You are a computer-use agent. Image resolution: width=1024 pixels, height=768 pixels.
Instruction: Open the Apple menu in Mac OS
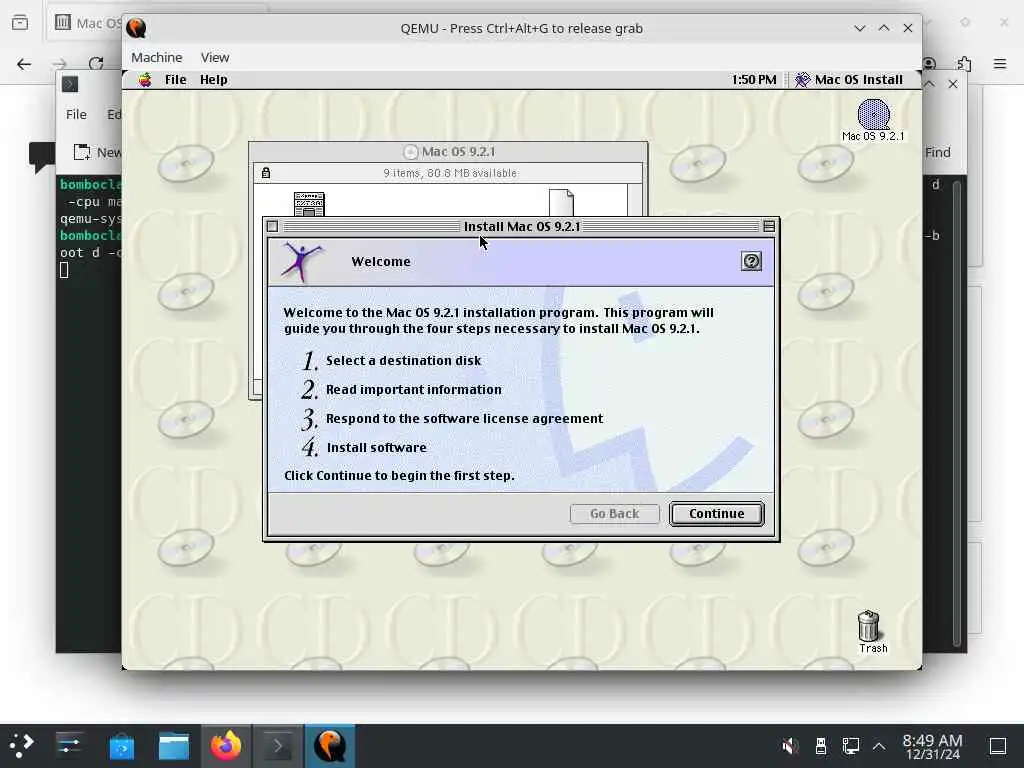(145, 80)
